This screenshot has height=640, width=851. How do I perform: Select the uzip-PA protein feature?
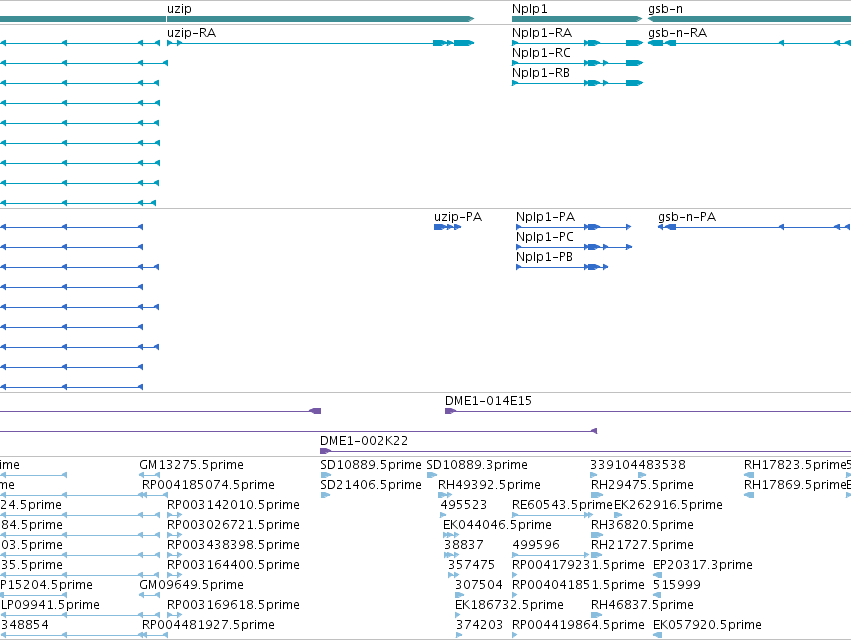(x=448, y=227)
